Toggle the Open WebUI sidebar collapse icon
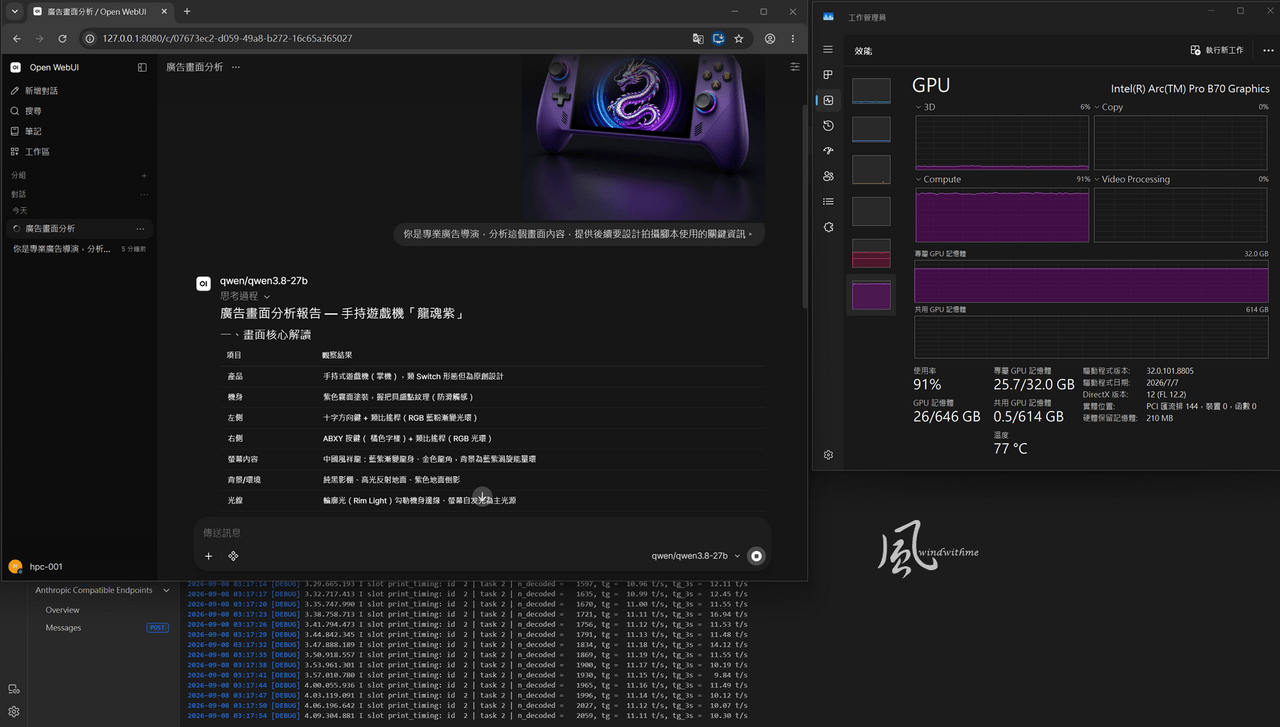1280x727 pixels. [142, 67]
